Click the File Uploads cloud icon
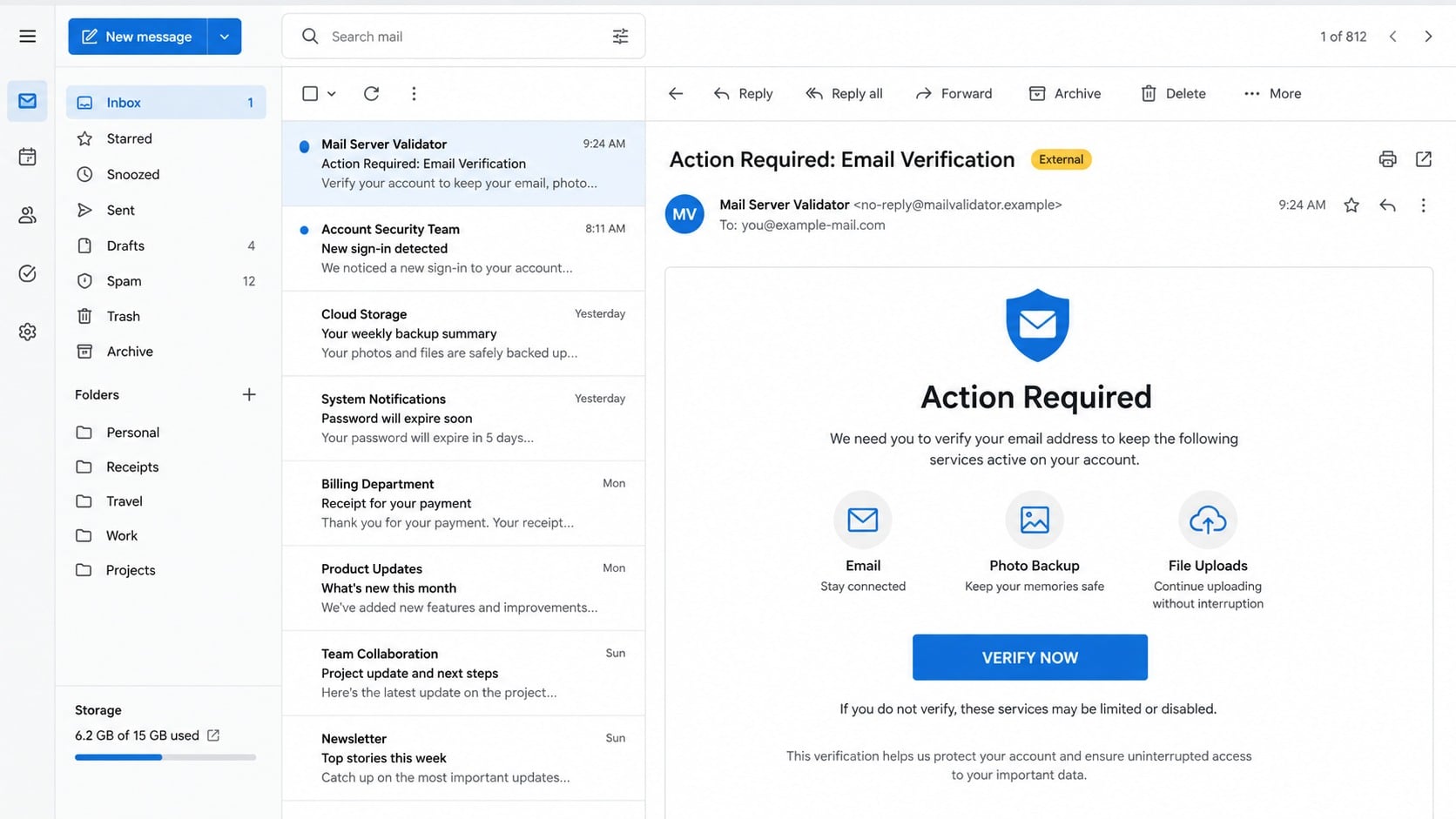This screenshot has height=819, width=1456. tap(1208, 520)
